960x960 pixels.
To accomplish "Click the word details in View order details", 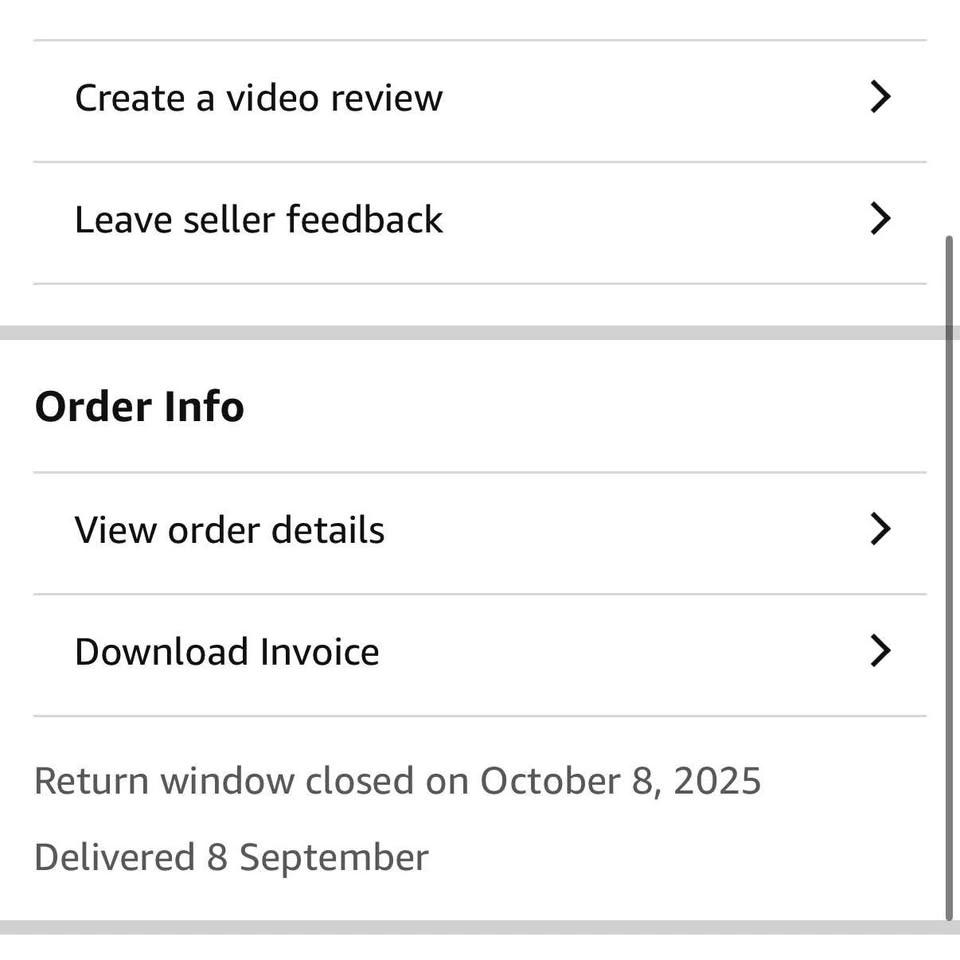I will 335,530.
